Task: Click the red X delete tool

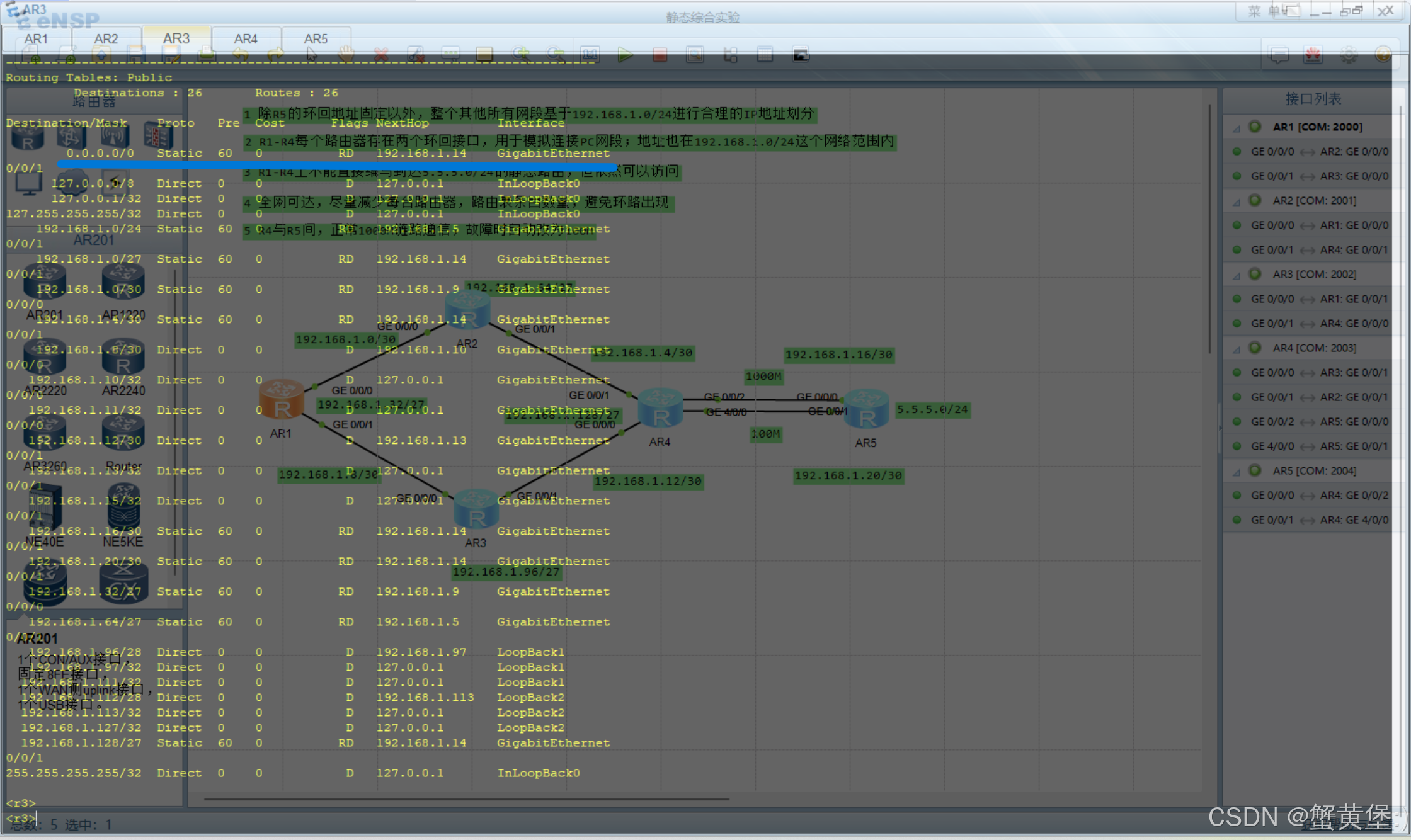Action: tap(381, 55)
